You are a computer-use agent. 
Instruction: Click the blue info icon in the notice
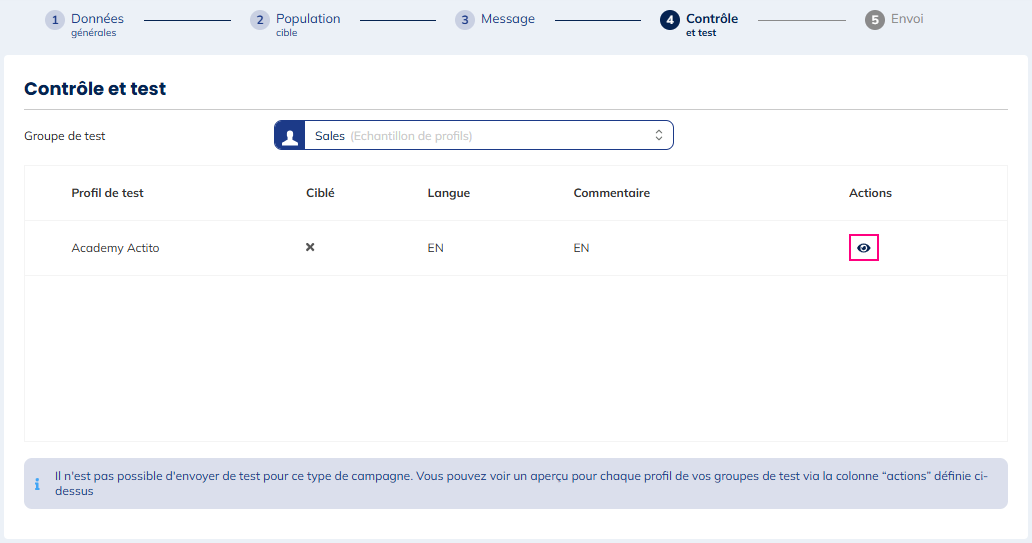point(38,484)
